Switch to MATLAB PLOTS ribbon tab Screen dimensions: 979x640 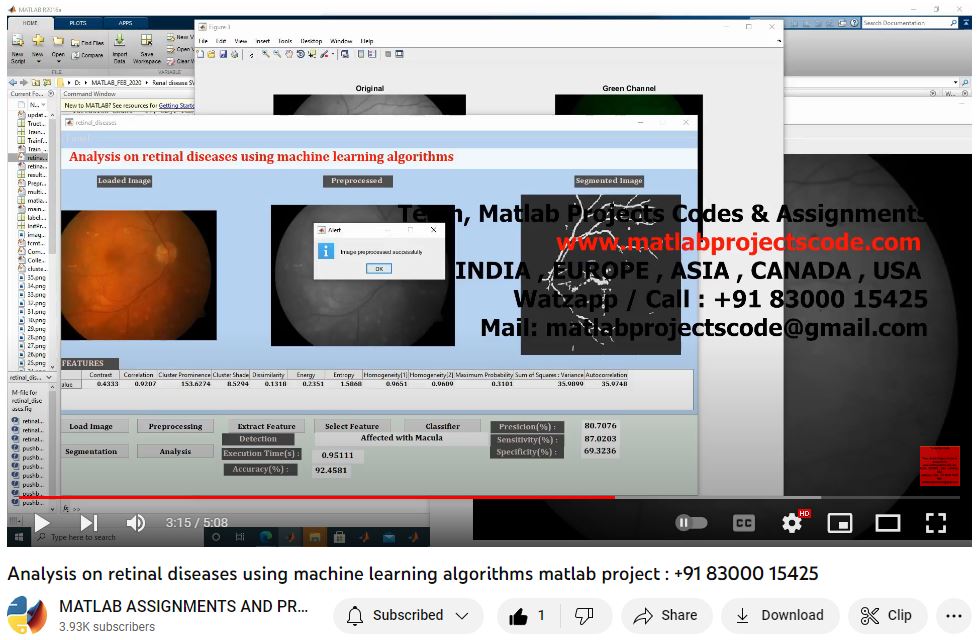pos(78,22)
